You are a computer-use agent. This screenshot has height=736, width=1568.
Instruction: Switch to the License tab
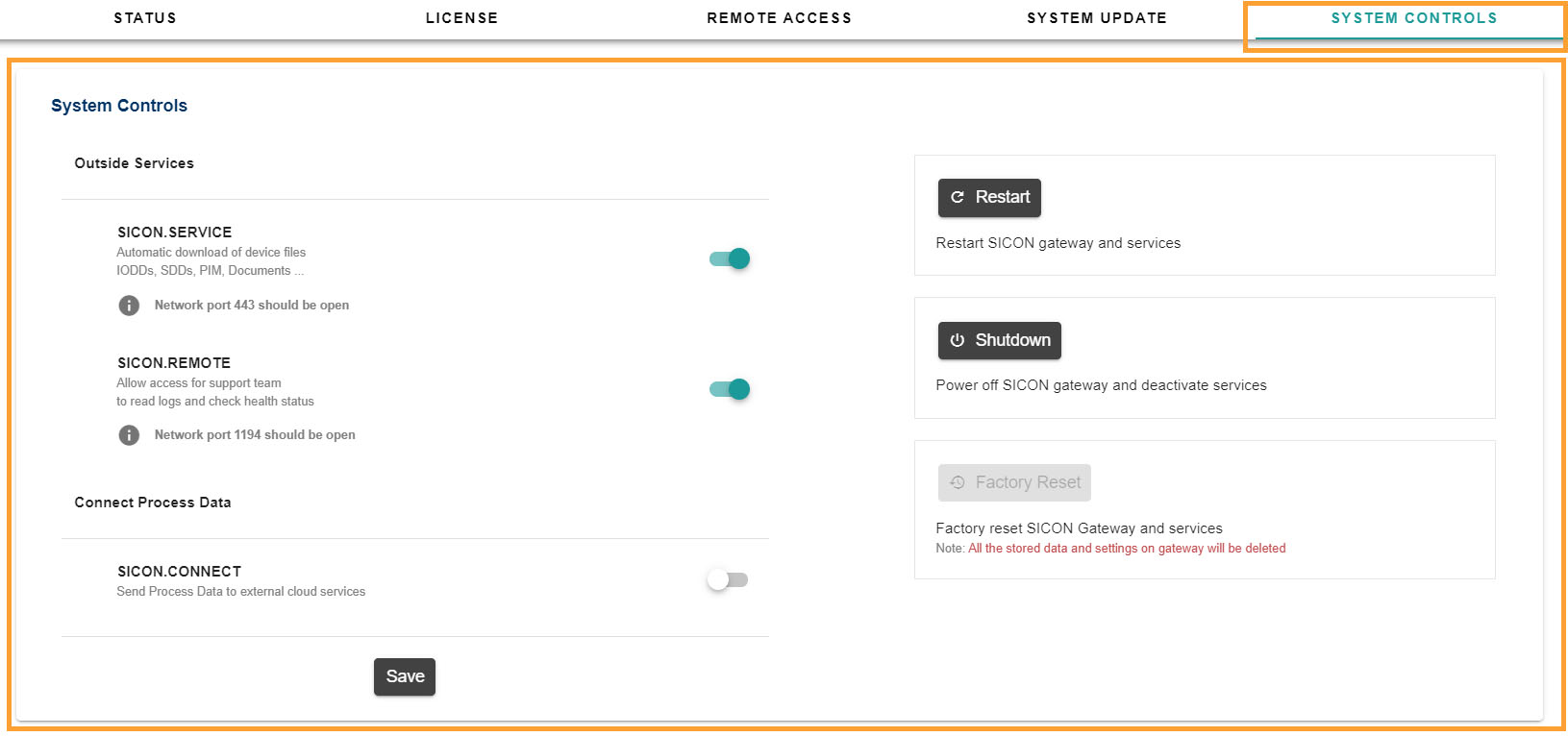(x=461, y=18)
